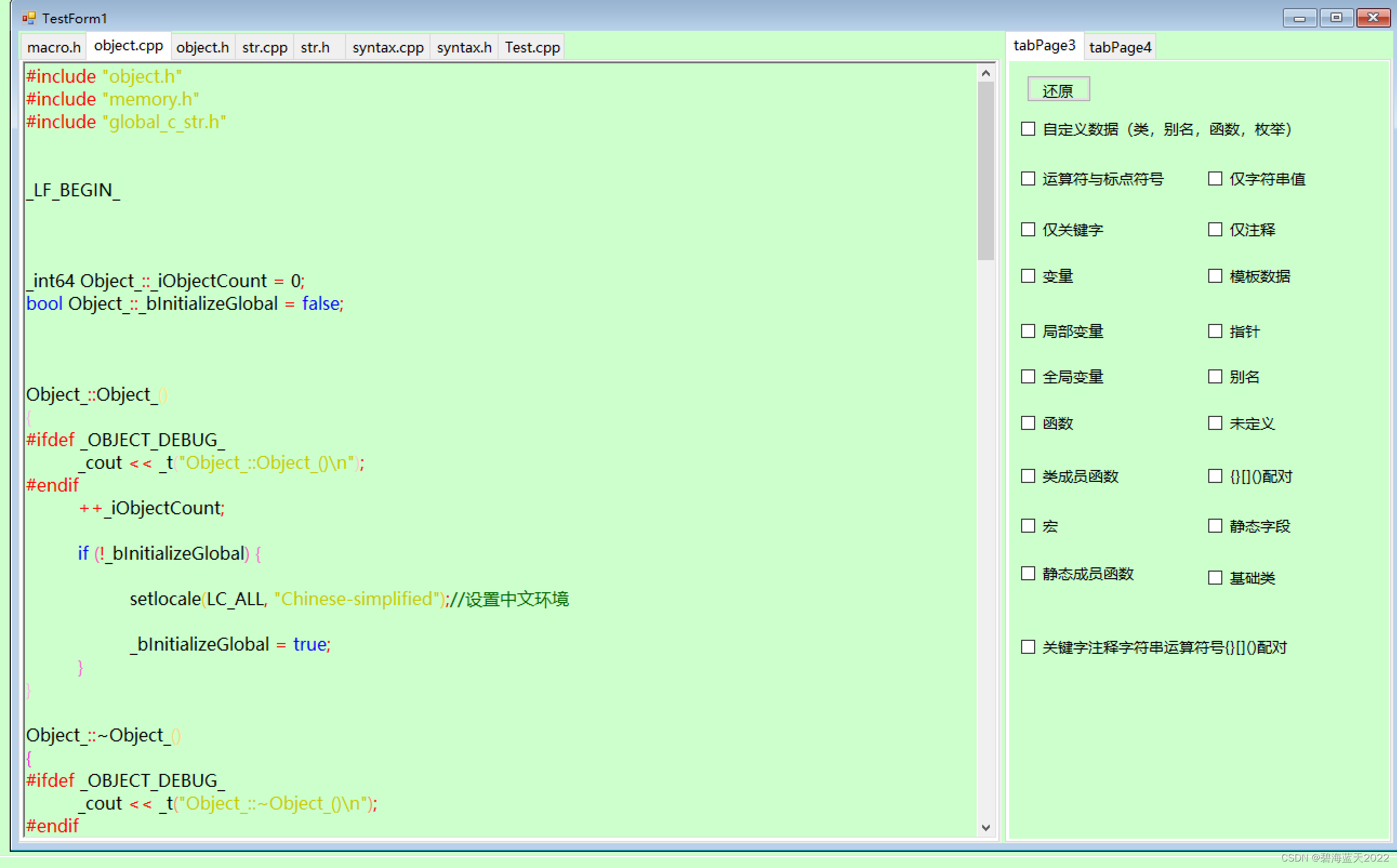Check the 自定义数据 checkbox
1397x868 pixels.
1028,129
